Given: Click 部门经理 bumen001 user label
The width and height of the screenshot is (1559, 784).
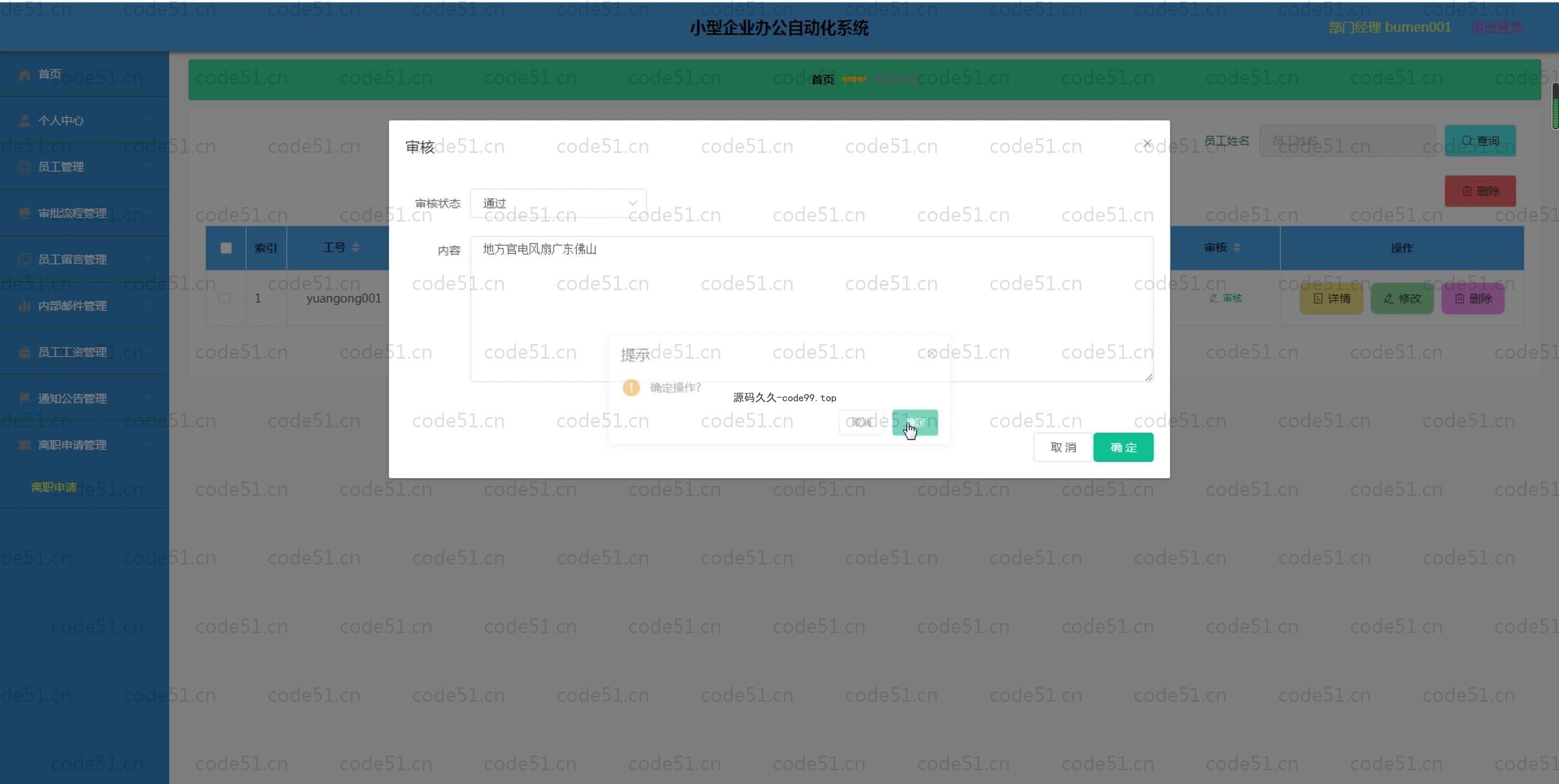Looking at the screenshot, I should (x=1390, y=27).
